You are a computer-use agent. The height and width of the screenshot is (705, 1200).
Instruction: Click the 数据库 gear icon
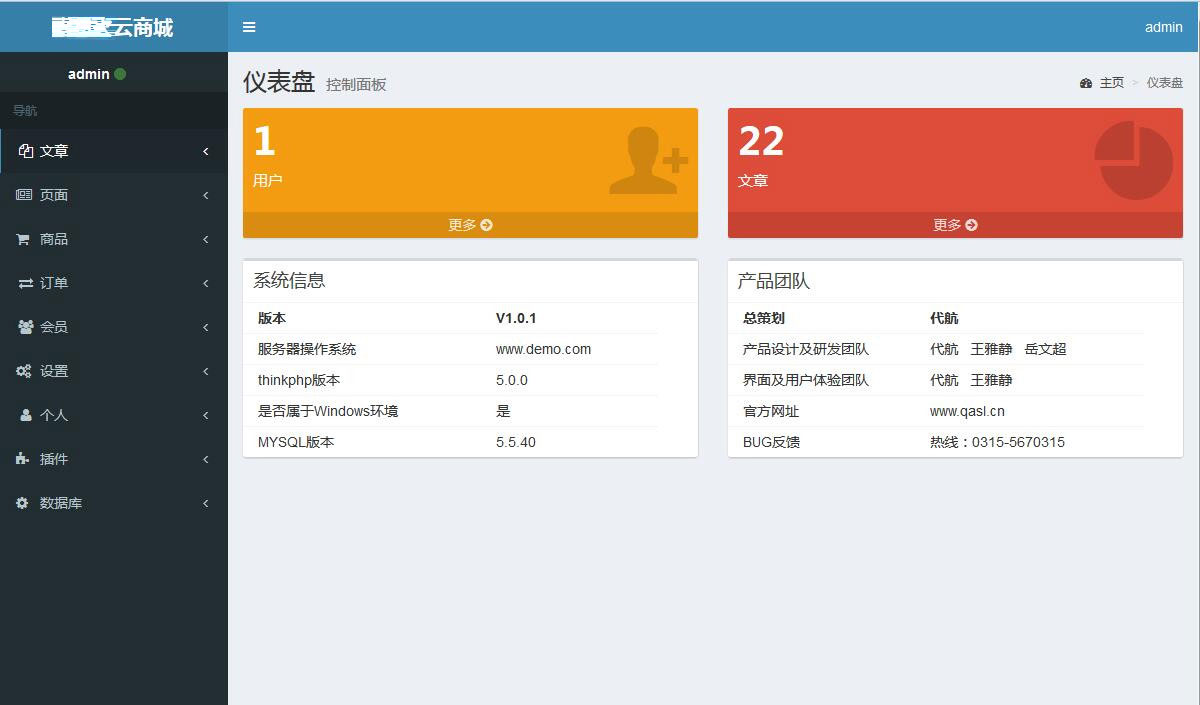(x=23, y=503)
